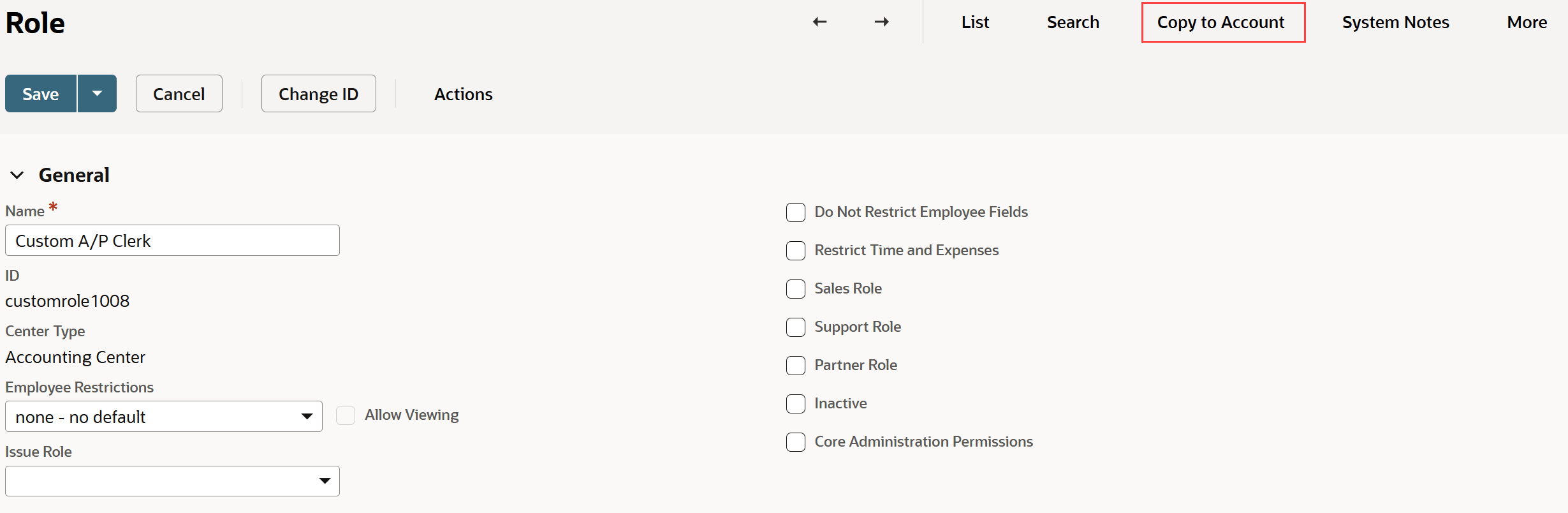Go to next record with right arrow icon

(x=881, y=22)
